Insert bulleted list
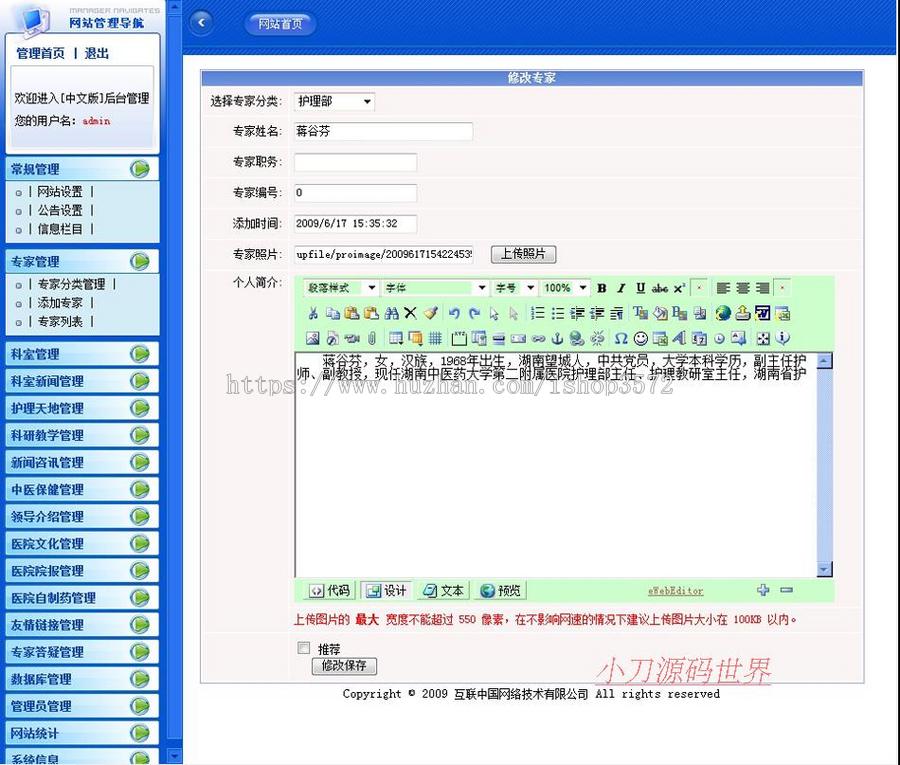This screenshot has width=900, height=765. click(x=557, y=313)
